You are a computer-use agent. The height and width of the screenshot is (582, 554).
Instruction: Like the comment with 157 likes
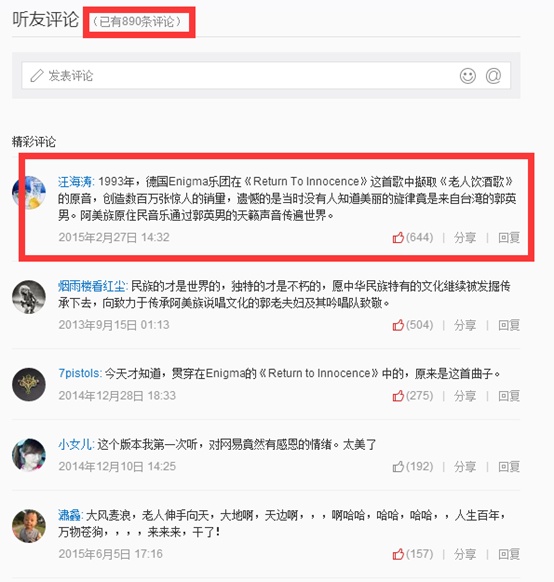point(398,554)
